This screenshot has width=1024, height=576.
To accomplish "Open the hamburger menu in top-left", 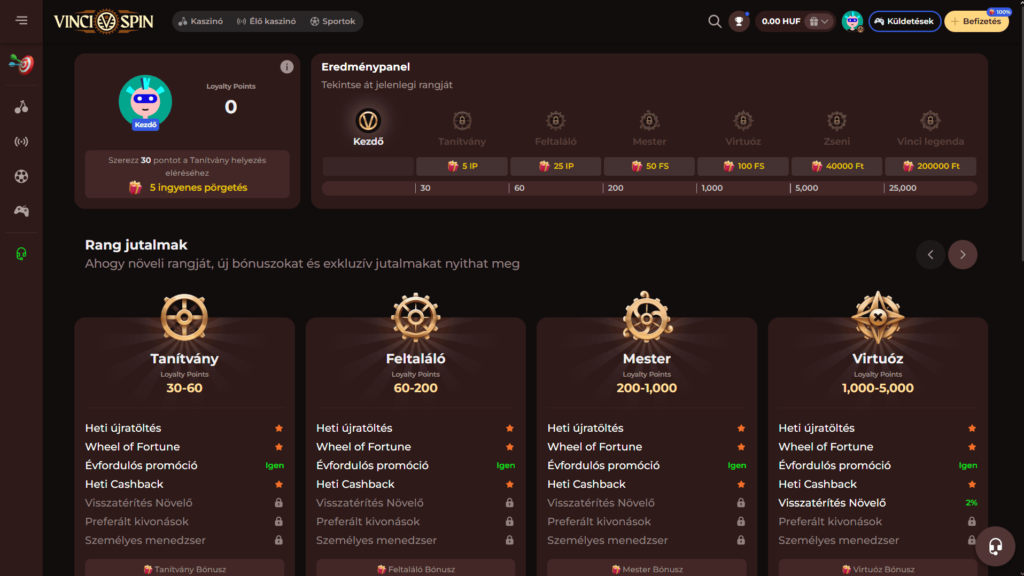I will coord(21,21).
